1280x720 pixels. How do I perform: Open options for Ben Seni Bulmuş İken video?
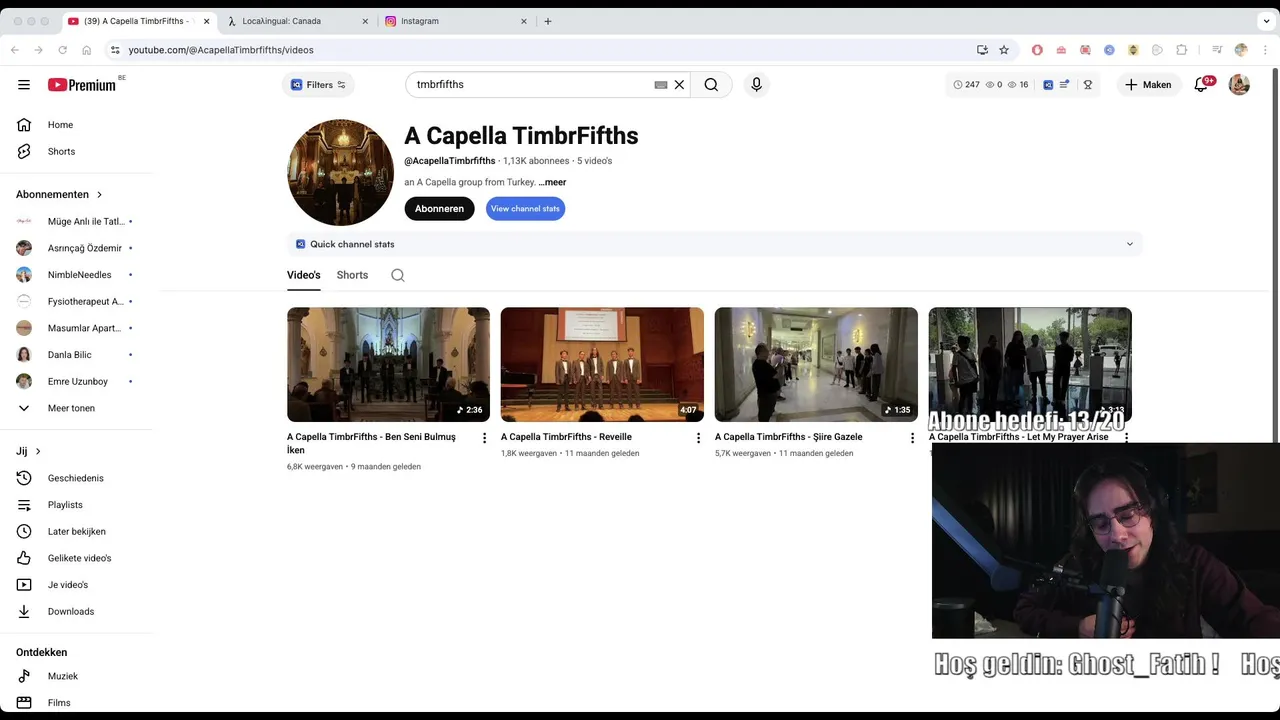[x=485, y=438]
